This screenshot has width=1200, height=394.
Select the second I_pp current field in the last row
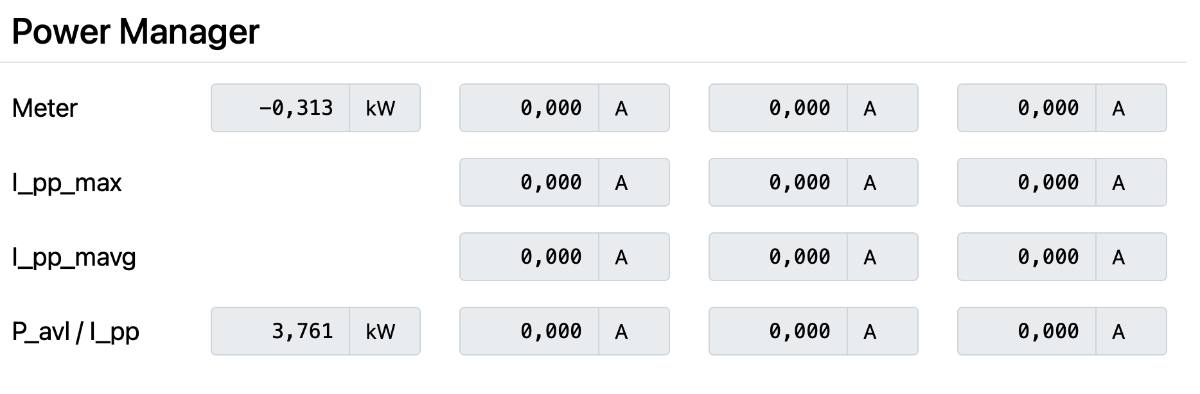coord(778,331)
